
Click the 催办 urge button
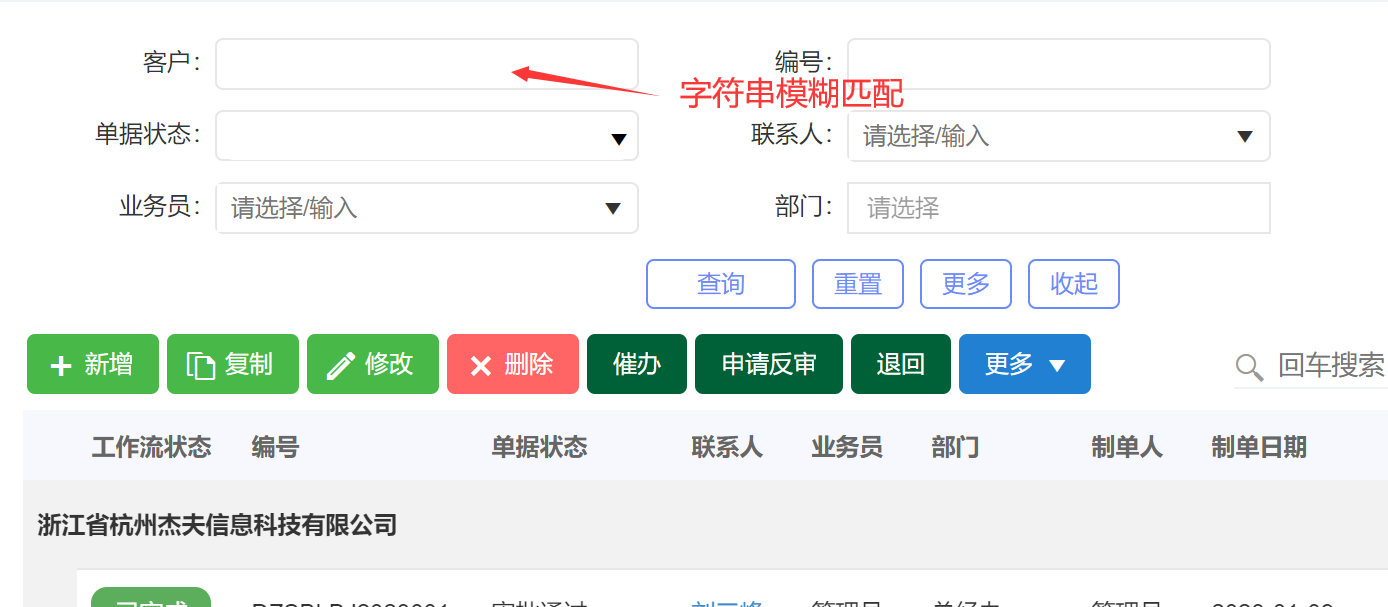636,365
